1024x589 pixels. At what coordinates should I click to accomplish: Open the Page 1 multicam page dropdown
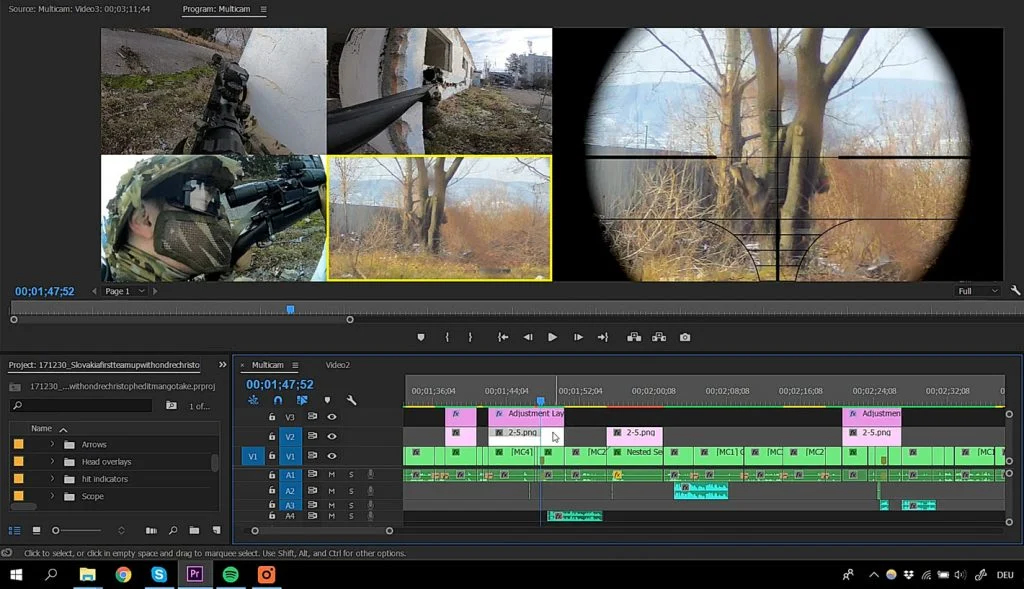125,291
